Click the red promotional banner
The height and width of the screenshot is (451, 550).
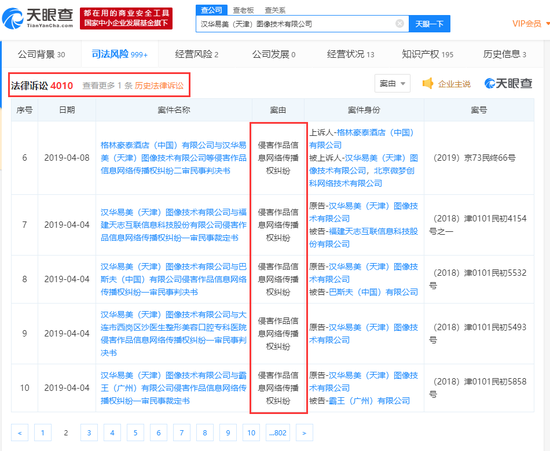(126, 18)
